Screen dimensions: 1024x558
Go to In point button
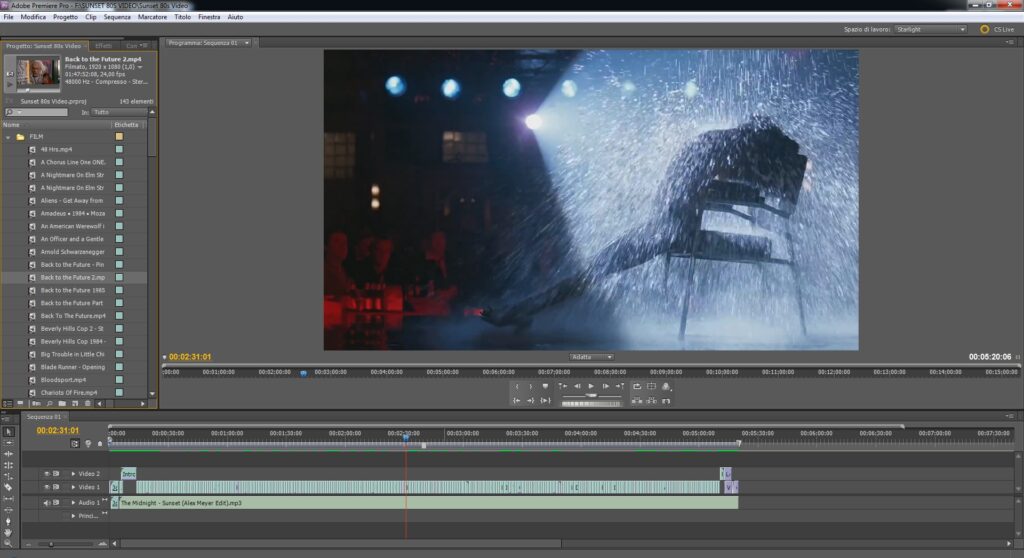pos(517,401)
